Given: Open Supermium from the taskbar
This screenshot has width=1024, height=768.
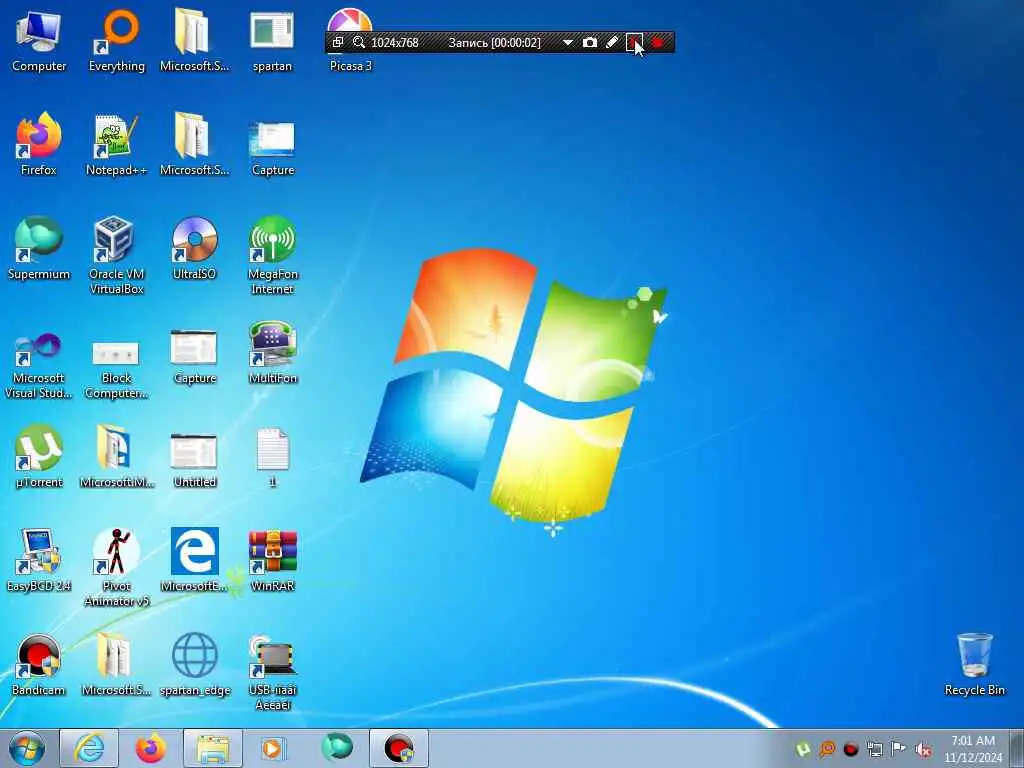Looking at the screenshot, I should pos(336,748).
